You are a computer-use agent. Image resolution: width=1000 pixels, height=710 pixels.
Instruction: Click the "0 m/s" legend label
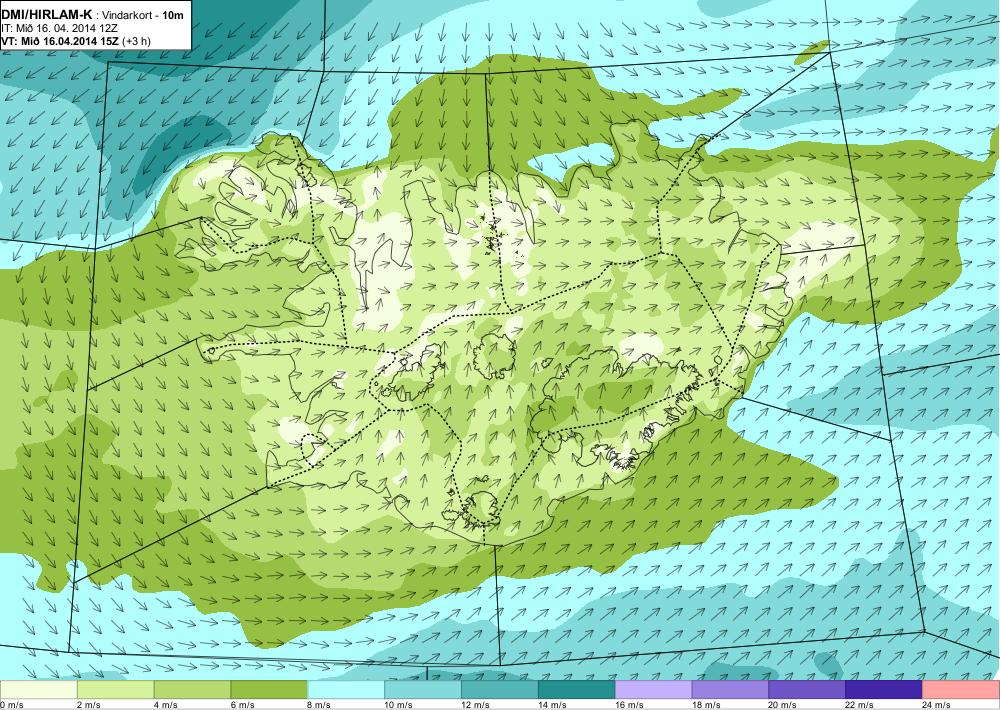click(x=12, y=705)
